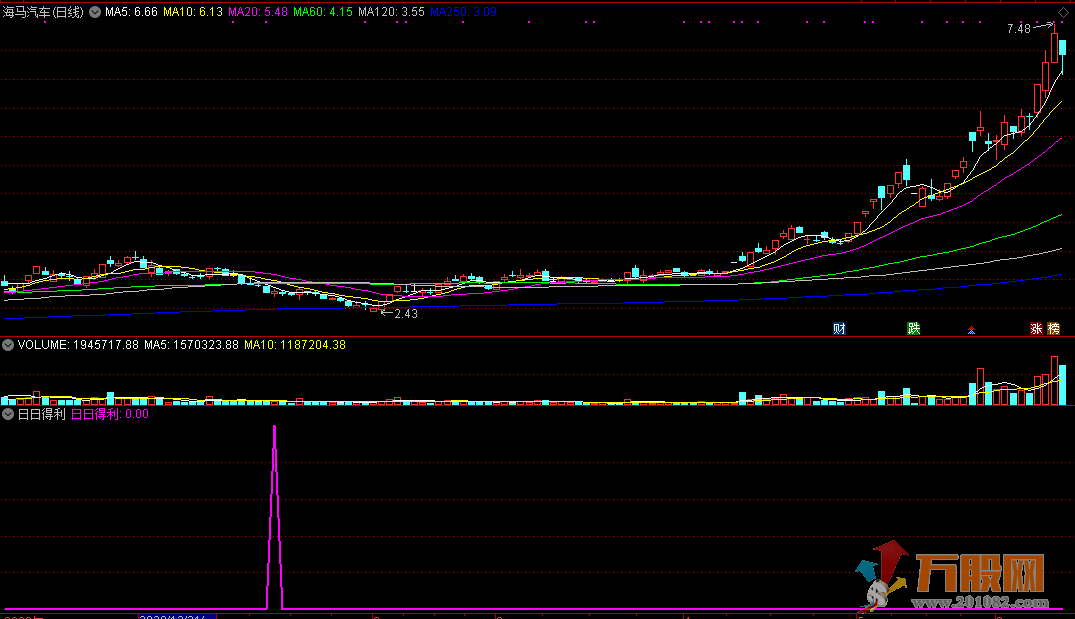Click the orange 榜 ranking marker icon
Viewport: 1075px width, 619px height.
pos(1053,328)
